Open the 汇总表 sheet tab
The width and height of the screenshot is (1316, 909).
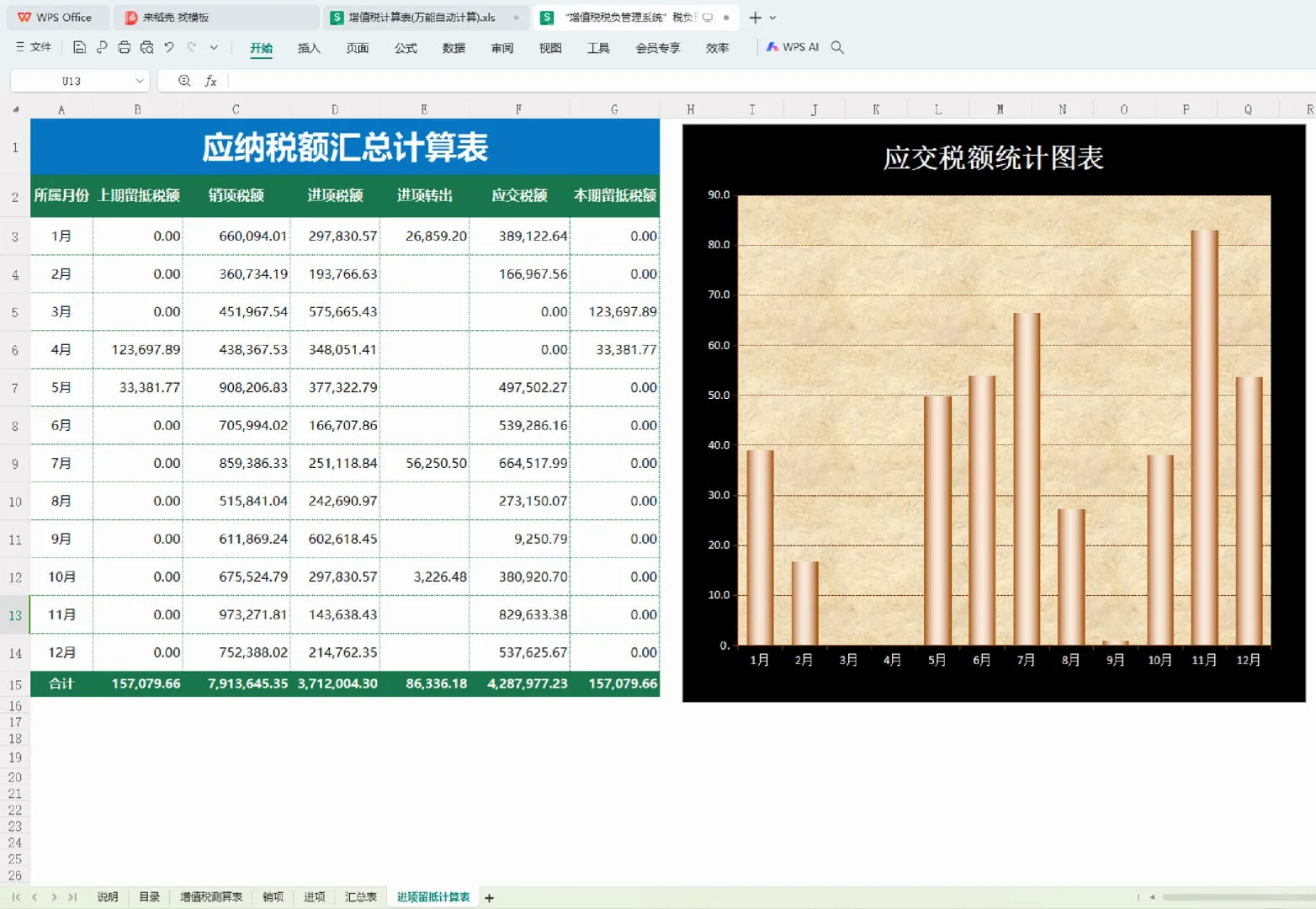pyautogui.click(x=361, y=896)
